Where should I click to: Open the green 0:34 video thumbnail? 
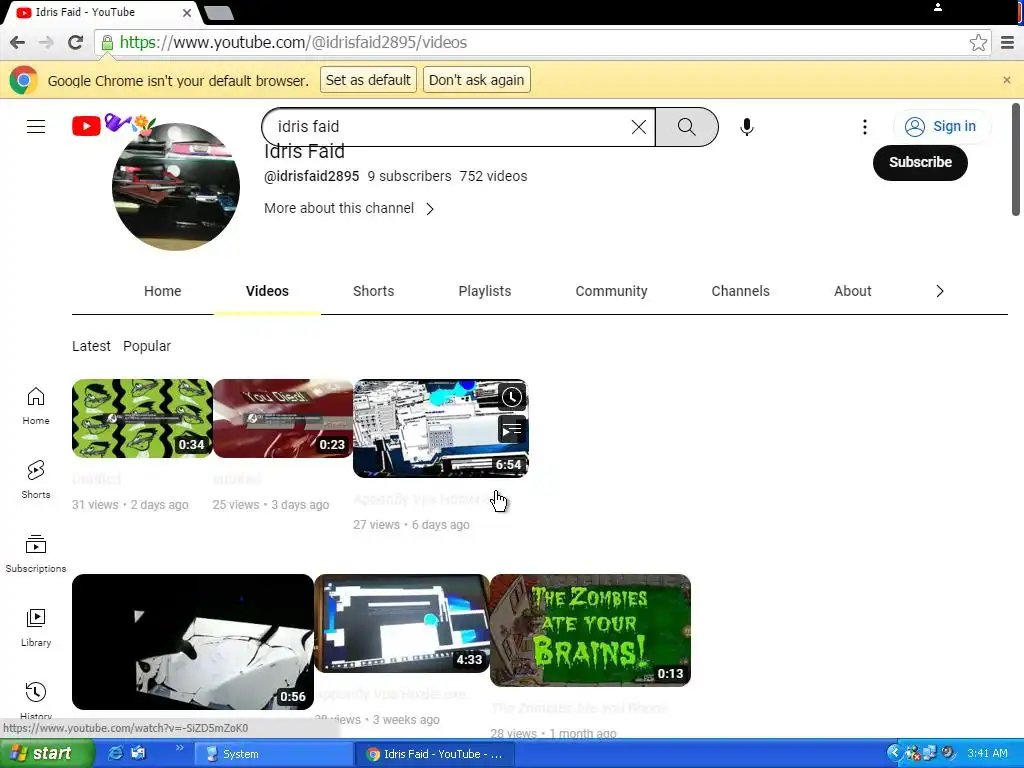pos(142,419)
